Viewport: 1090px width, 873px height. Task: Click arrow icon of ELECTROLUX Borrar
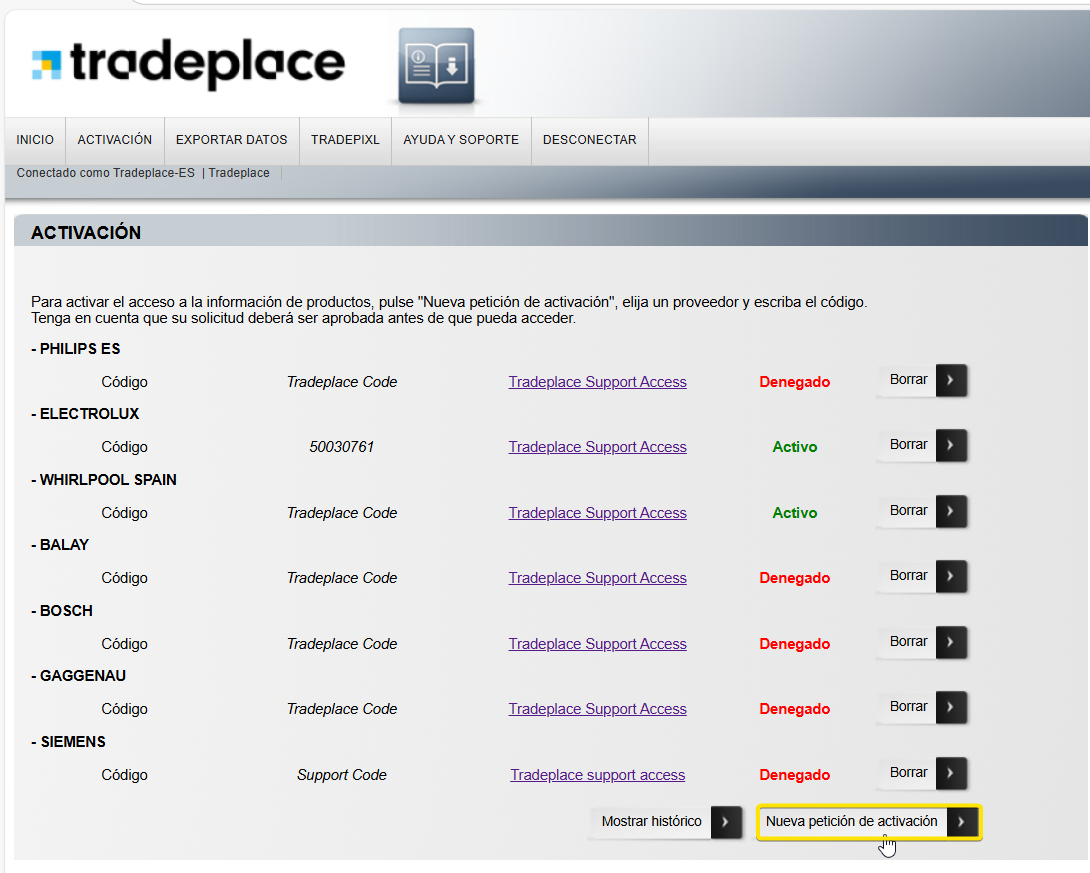coord(951,446)
